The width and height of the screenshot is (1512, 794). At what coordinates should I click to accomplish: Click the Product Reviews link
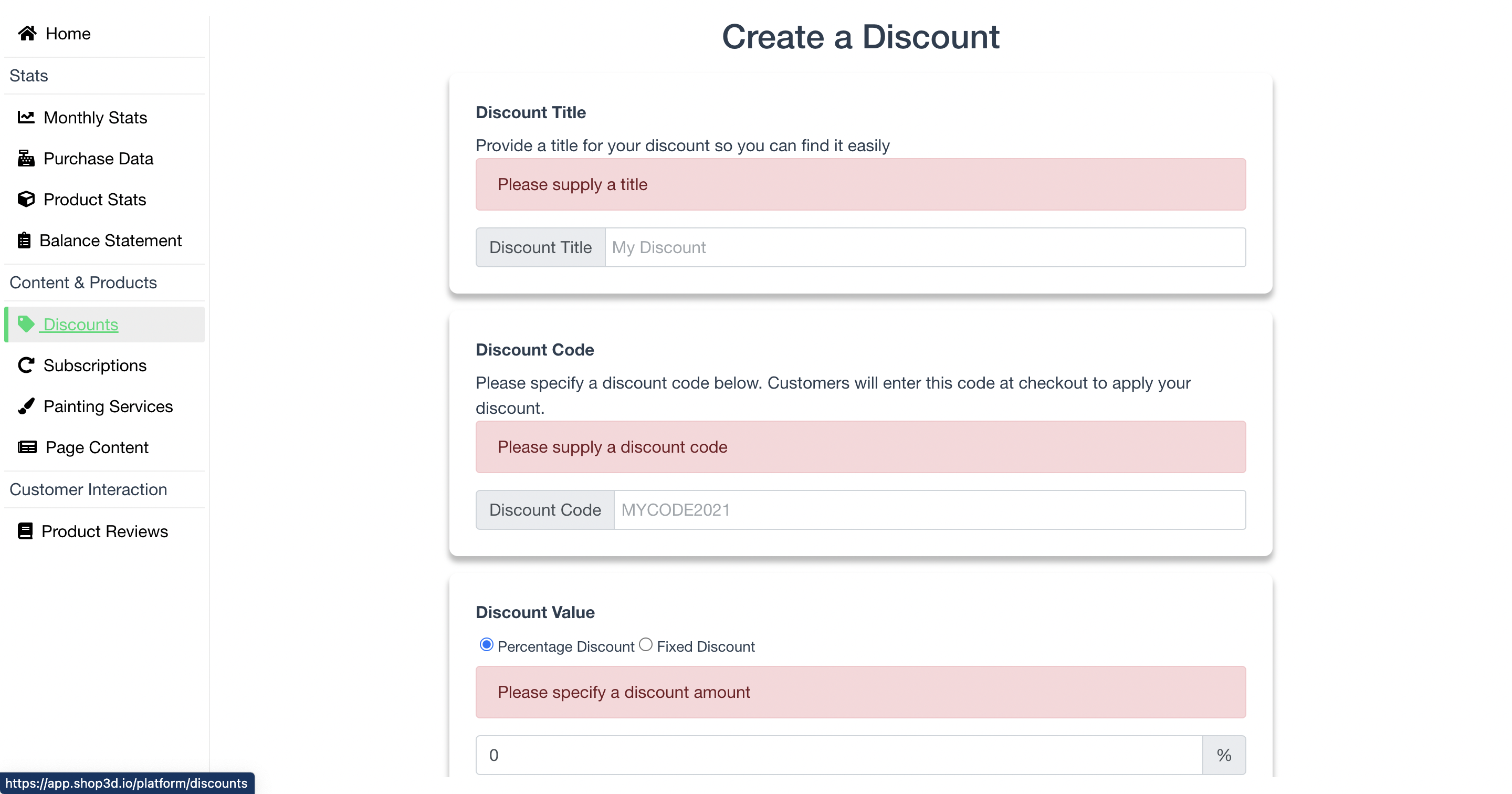coord(104,531)
